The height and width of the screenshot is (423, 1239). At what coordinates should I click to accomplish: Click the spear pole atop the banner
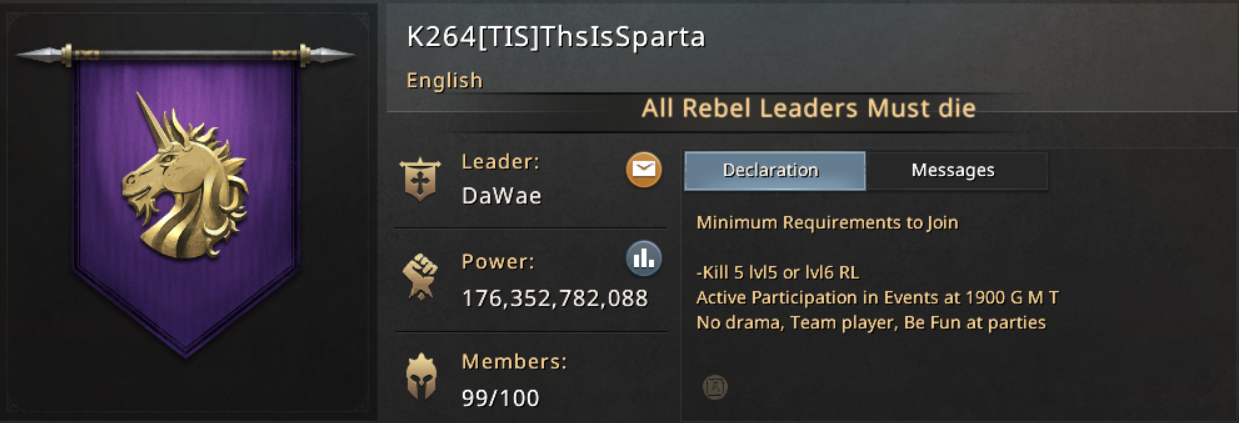tap(185, 54)
